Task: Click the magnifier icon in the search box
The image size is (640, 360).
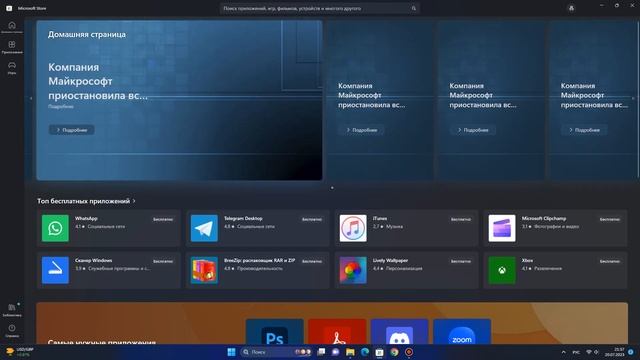Action: pos(413,8)
